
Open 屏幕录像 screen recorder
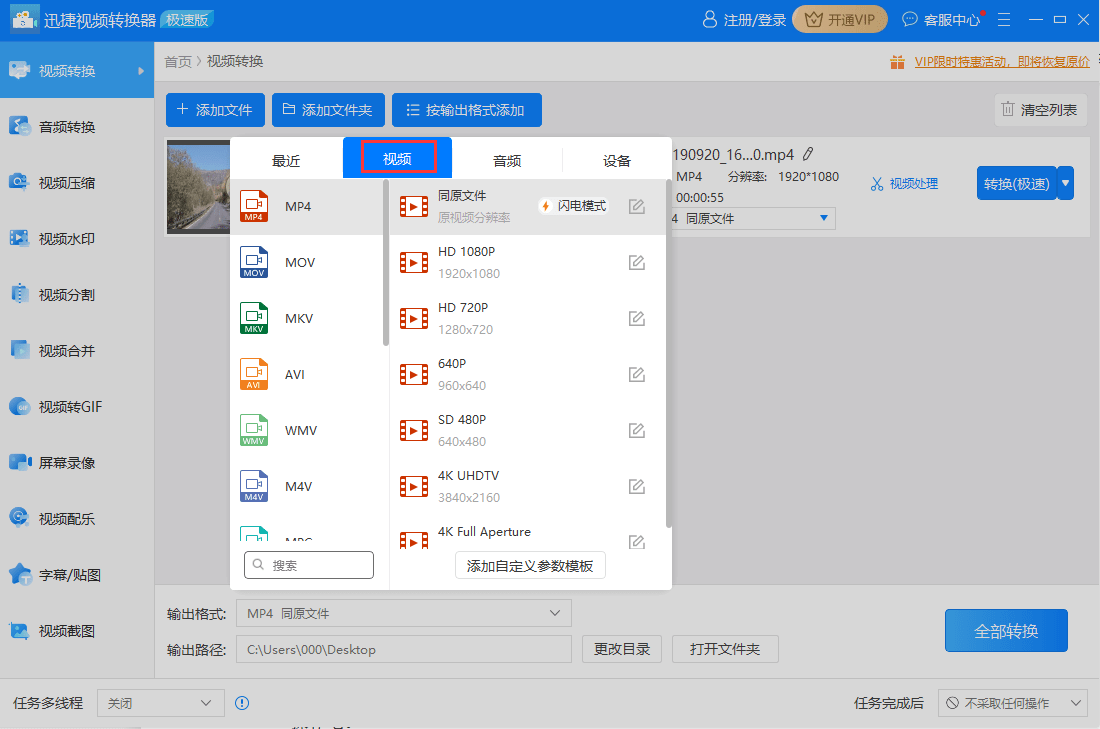(x=76, y=463)
